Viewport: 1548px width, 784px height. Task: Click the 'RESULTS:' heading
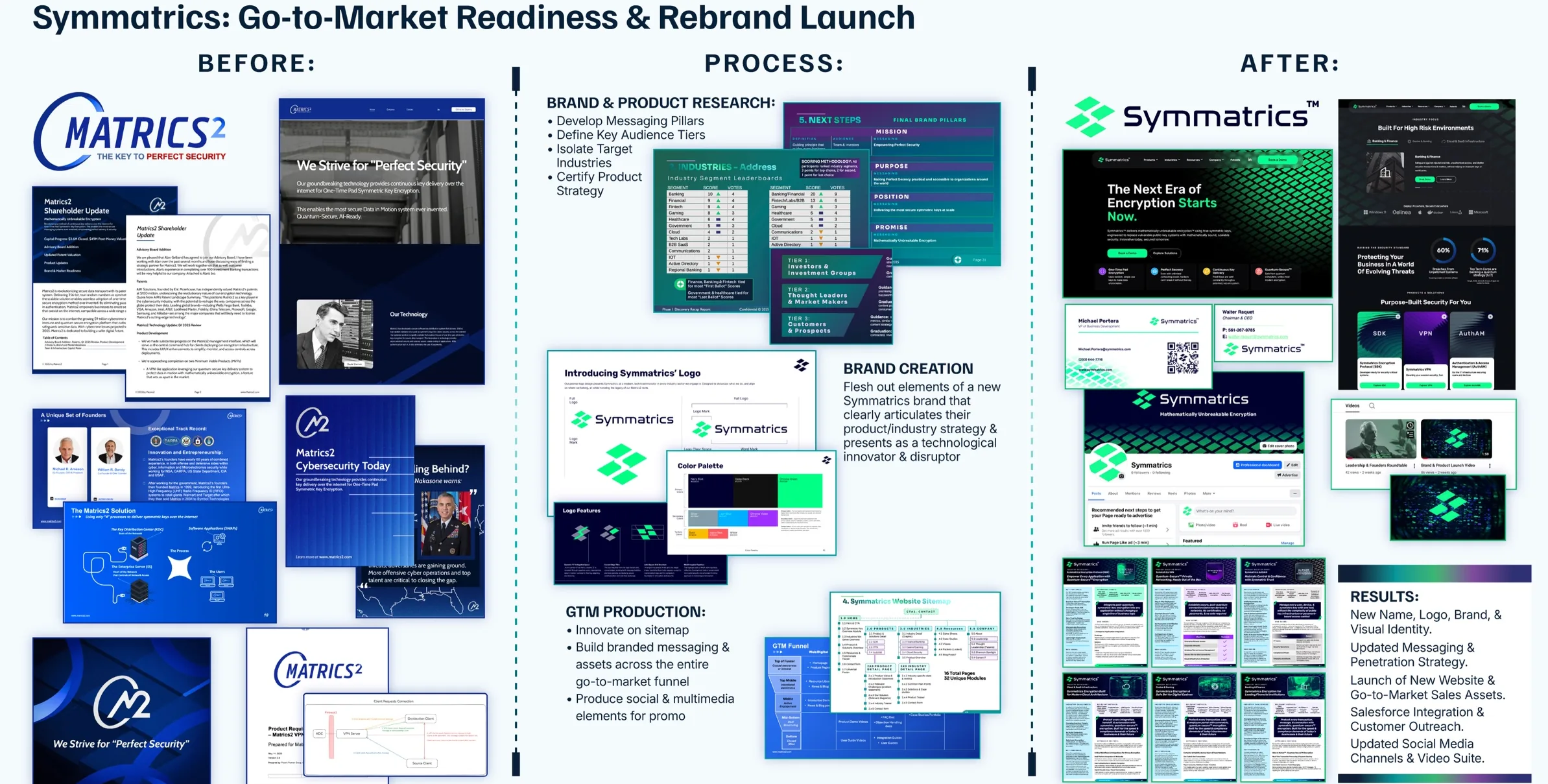[x=1384, y=597]
